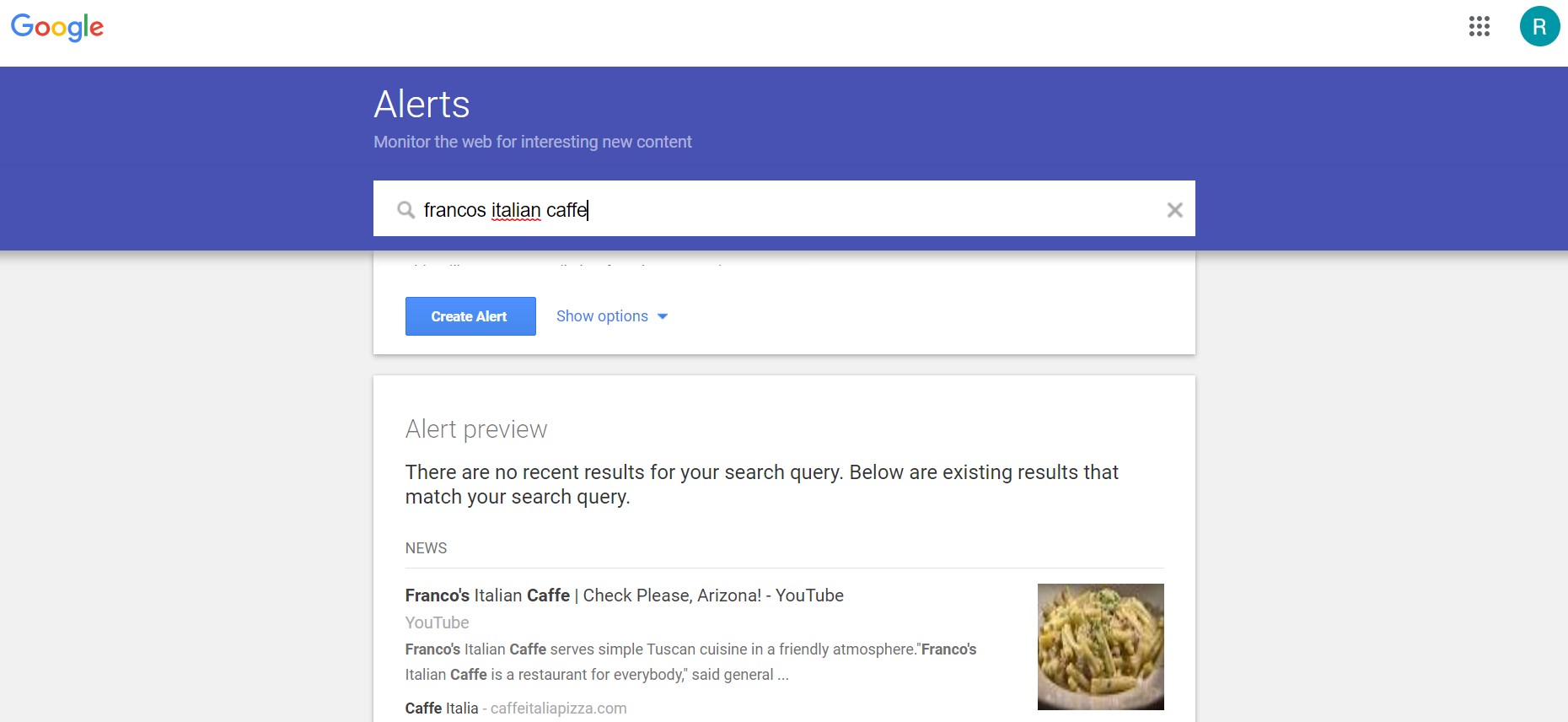Screen dimensions: 1568x722
Task: Click the caffeitaliapizza.com domain text
Action: click(x=558, y=709)
